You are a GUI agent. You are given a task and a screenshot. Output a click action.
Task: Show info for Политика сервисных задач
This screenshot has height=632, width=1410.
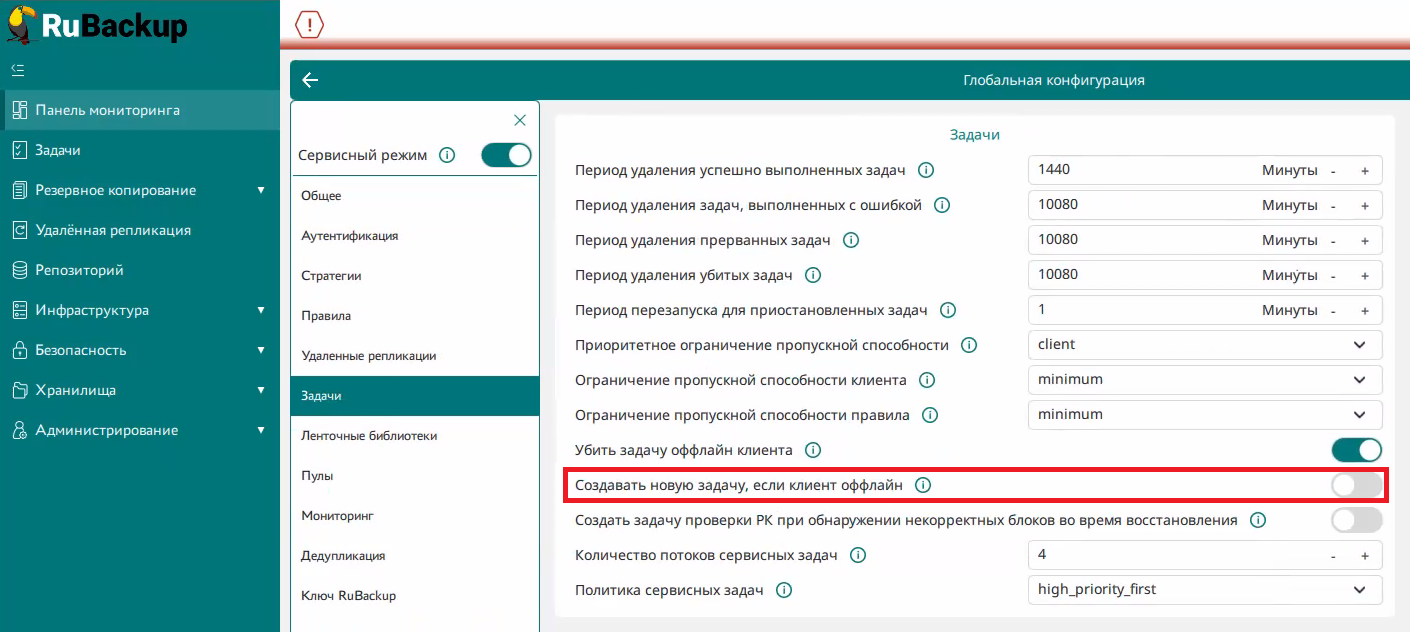(784, 590)
